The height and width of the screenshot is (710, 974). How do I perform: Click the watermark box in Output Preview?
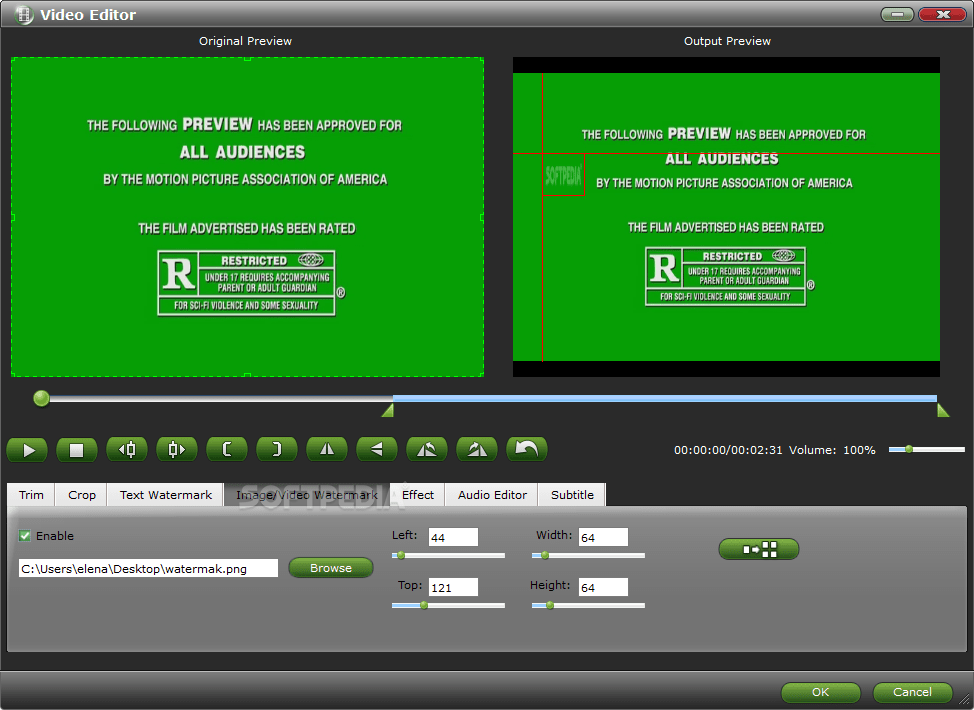point(563,175)
